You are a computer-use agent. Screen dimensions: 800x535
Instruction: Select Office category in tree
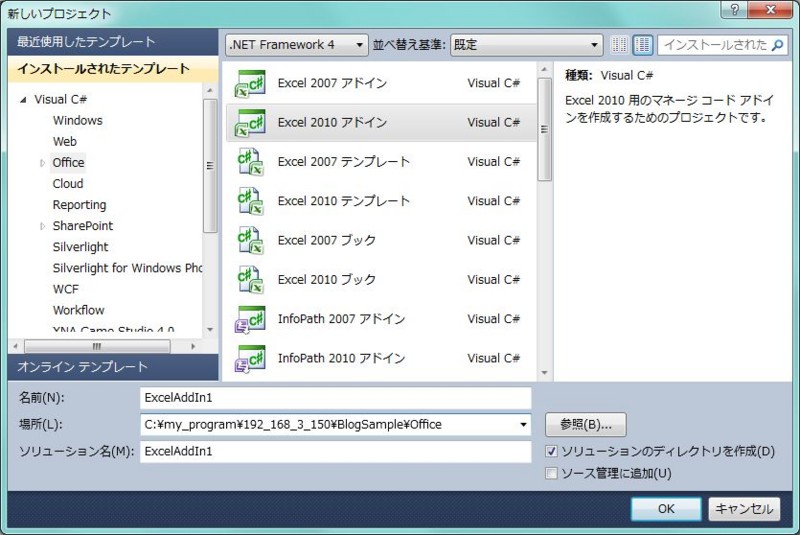pos(68,163)
